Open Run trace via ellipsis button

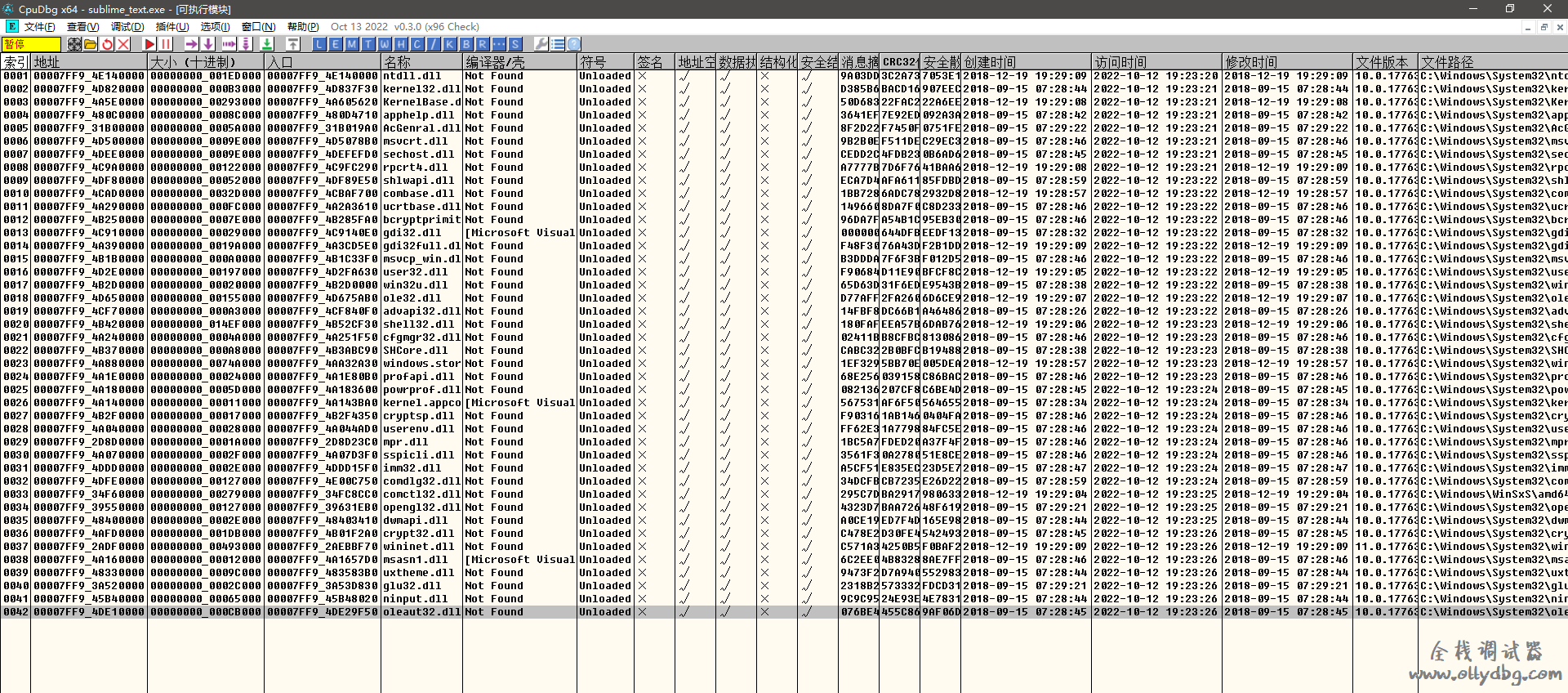(499, 44)
